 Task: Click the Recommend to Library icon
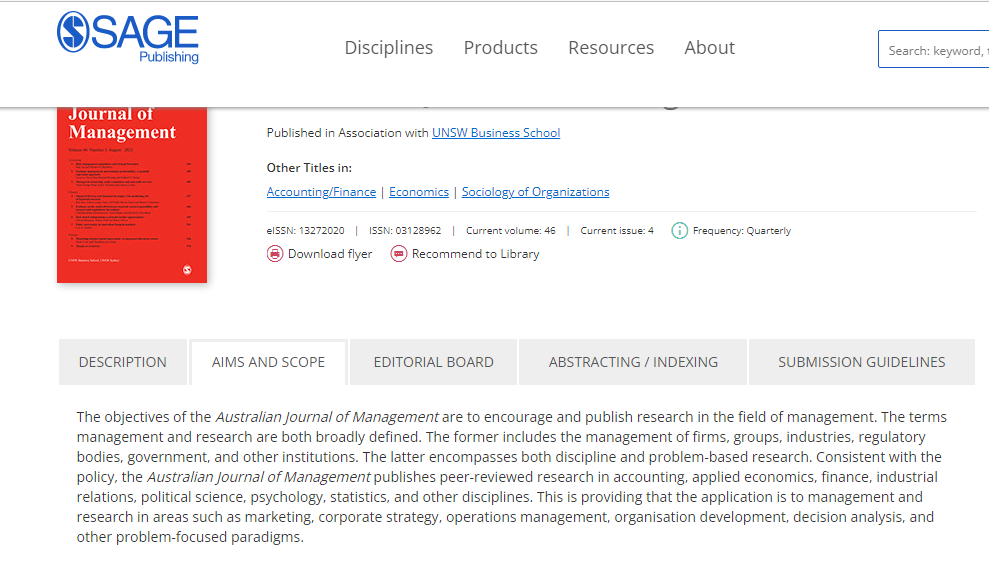(399, 254)
